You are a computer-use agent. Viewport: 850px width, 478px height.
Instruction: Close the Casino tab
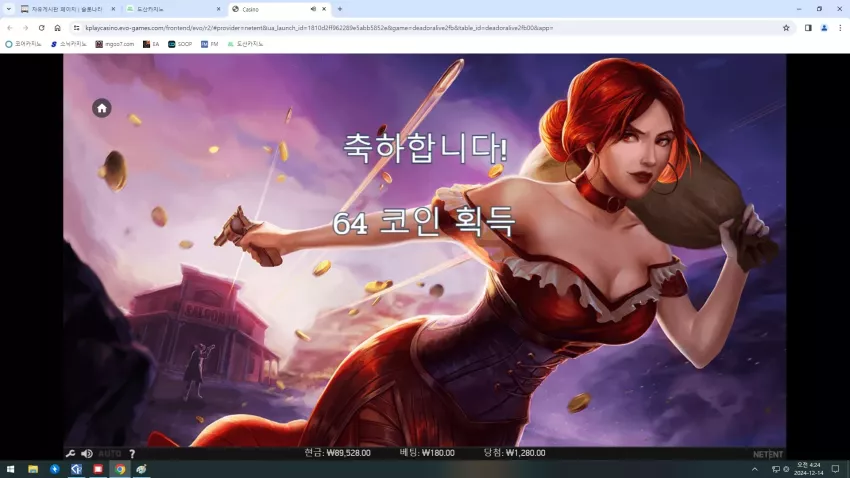coord(324,9)
